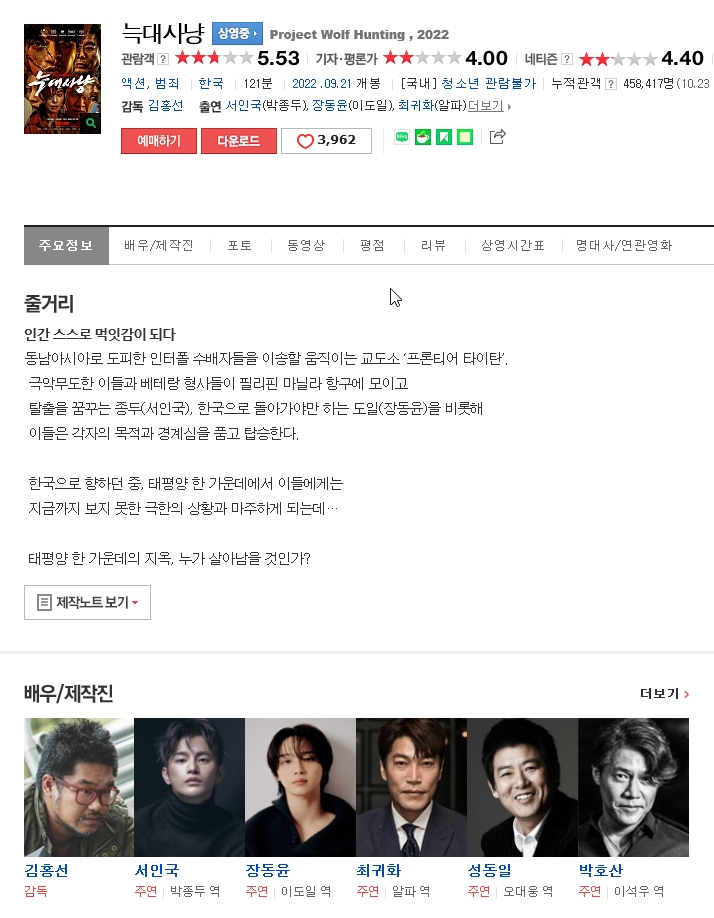Expand 제작노트 보기 dropdown

pos(87,602)
